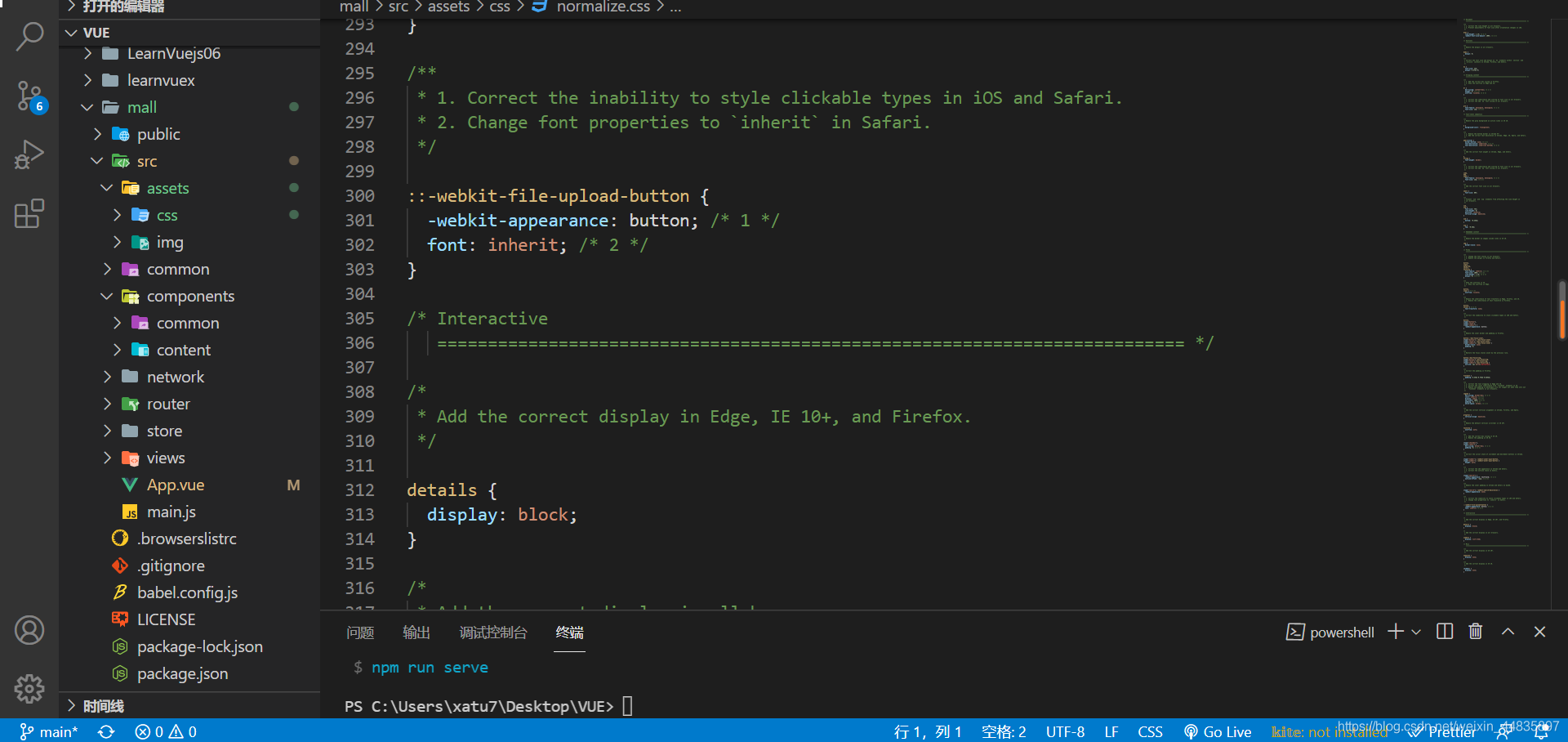Close the terminal panel
The width and height of the screenshot is (1568, 742).
(1539, 632)
